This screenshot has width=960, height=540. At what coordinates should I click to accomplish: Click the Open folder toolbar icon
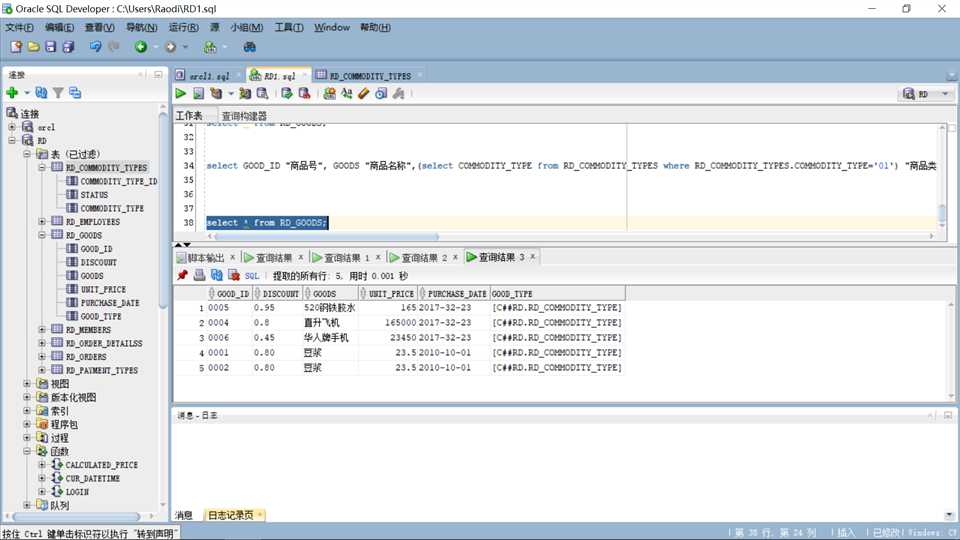(x=34, y=47)
